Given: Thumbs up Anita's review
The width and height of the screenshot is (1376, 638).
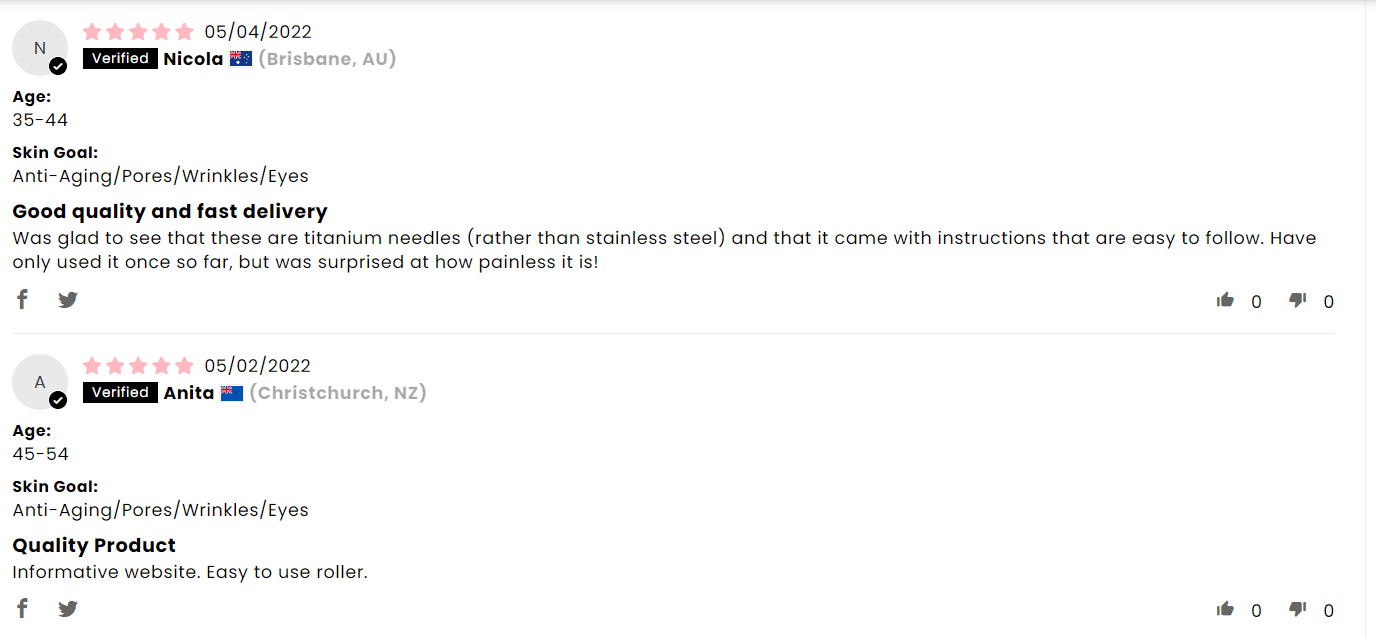Looking at the screenshot, I should coord(1225,609).
